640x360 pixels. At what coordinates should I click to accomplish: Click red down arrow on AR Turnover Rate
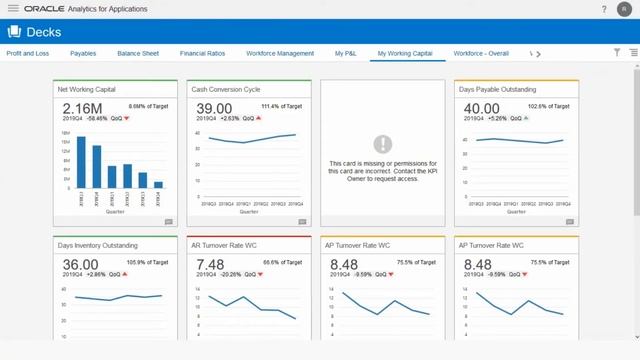pos(260,274)
